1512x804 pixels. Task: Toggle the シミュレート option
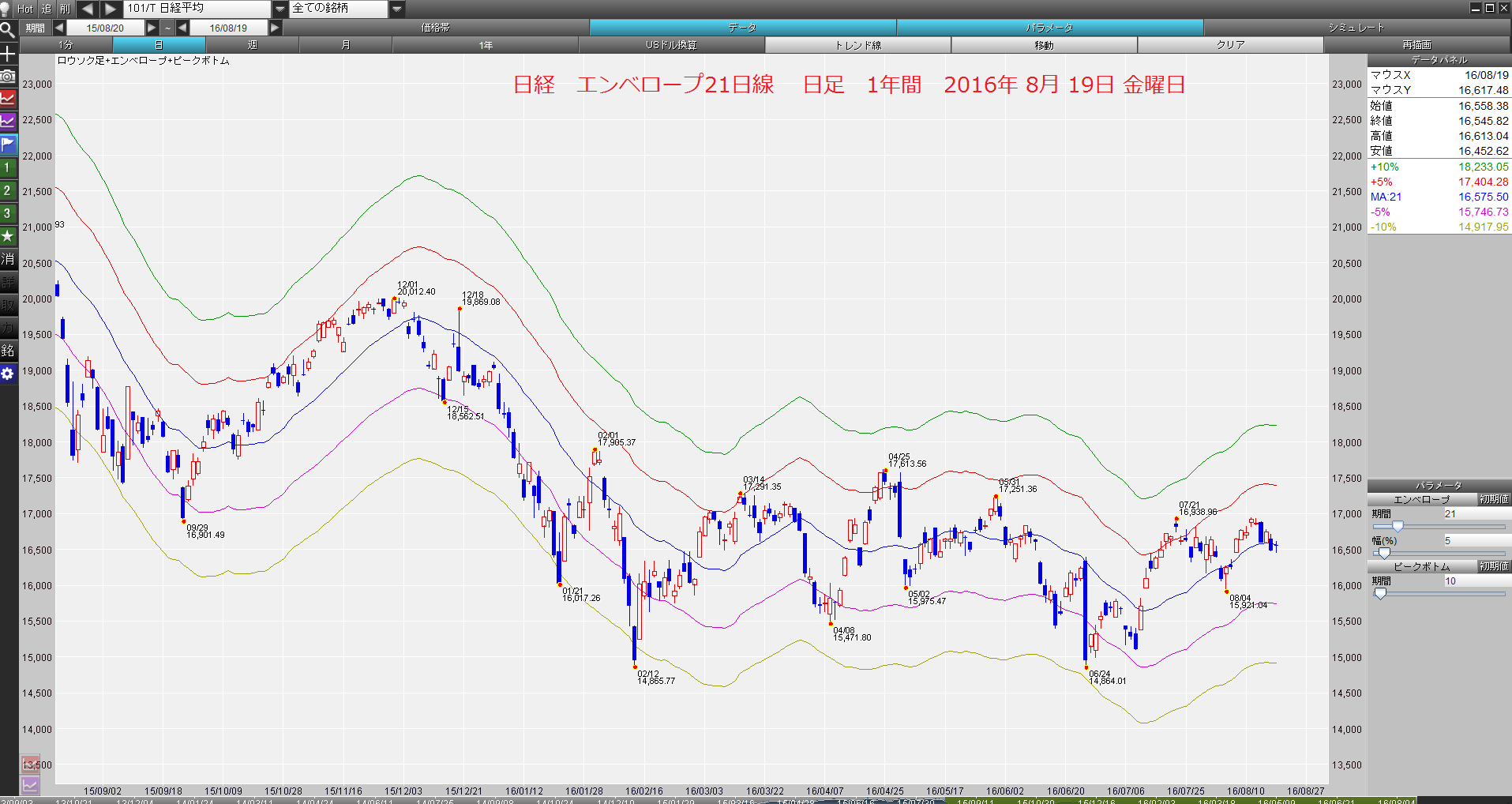[1356, 28]
